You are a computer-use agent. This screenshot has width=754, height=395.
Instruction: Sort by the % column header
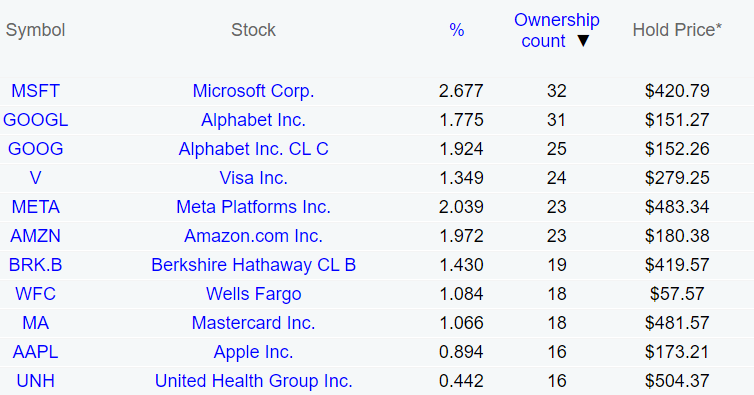[456, 30]
